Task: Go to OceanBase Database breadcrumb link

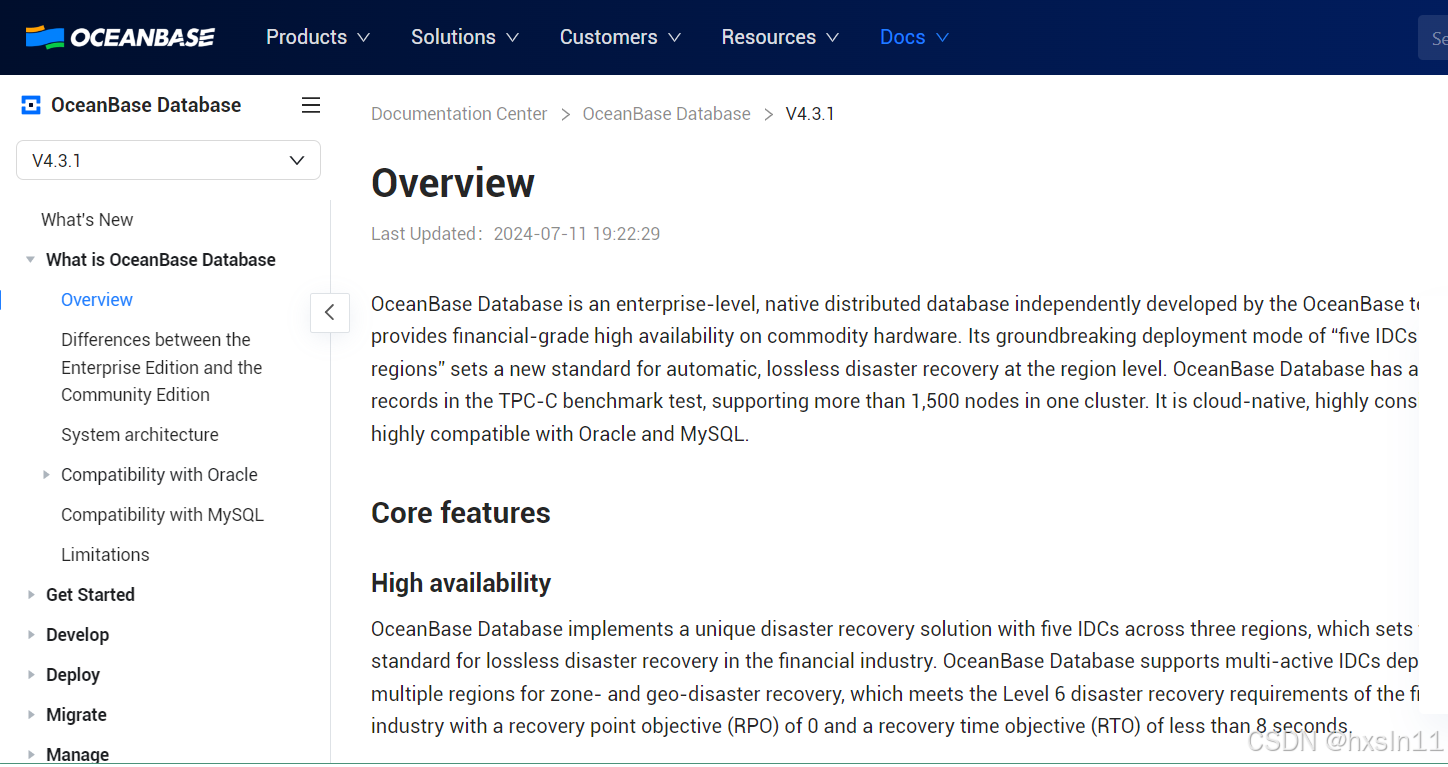Action: pos(666,114)
